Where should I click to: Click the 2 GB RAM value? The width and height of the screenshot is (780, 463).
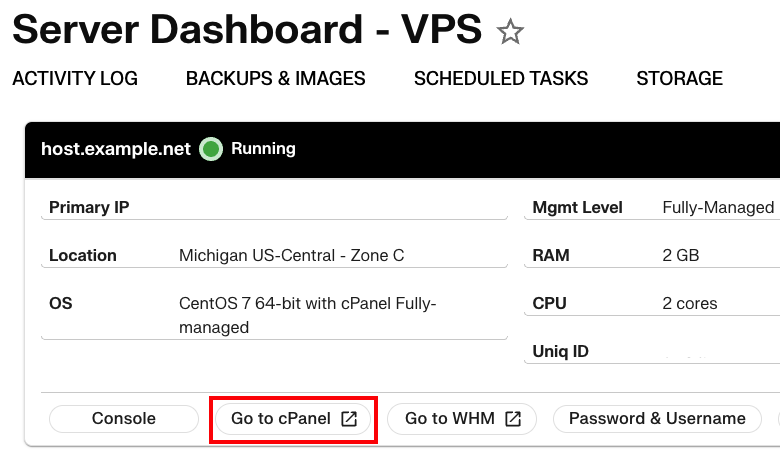(680, 256)
